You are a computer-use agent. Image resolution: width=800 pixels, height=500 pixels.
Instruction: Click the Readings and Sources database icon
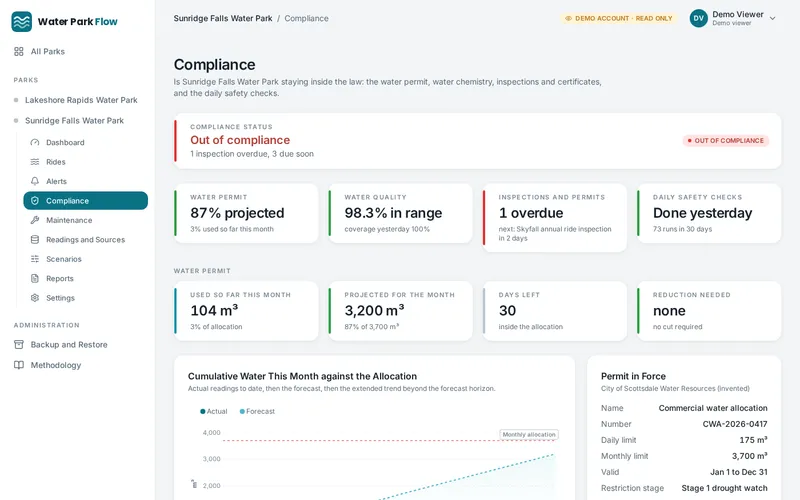tap(35, 239)
